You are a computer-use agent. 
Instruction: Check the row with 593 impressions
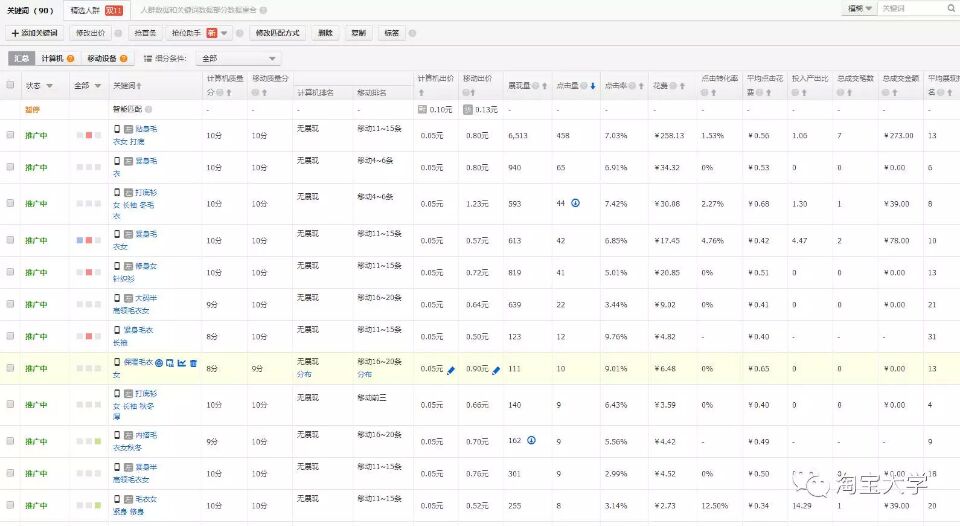coord(10,203)
